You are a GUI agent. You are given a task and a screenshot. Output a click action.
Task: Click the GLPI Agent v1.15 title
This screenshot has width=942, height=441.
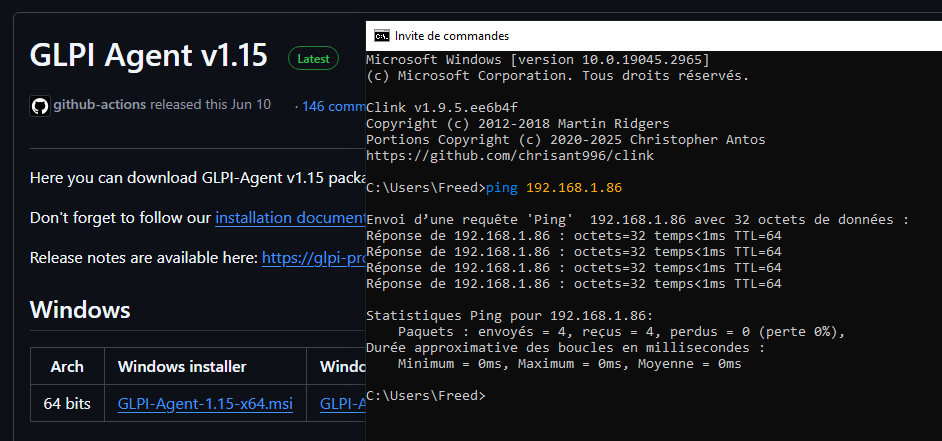pos(149,55)
